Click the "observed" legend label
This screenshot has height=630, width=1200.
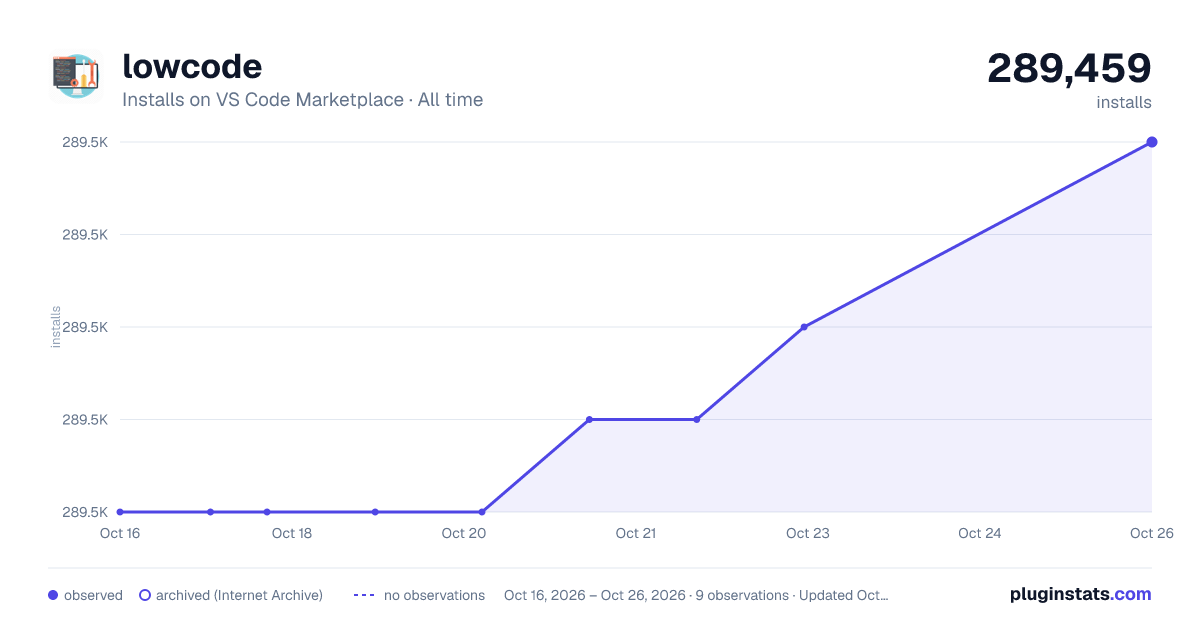(93, 595)
